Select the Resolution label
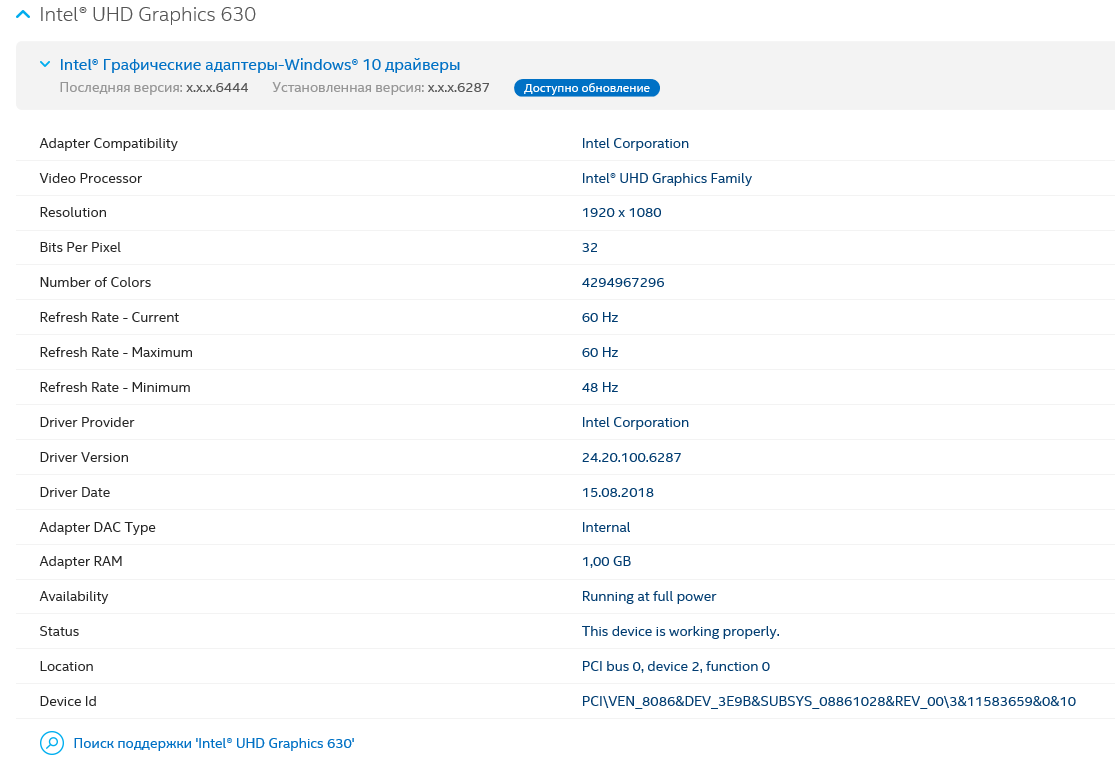 click(73, 213)
